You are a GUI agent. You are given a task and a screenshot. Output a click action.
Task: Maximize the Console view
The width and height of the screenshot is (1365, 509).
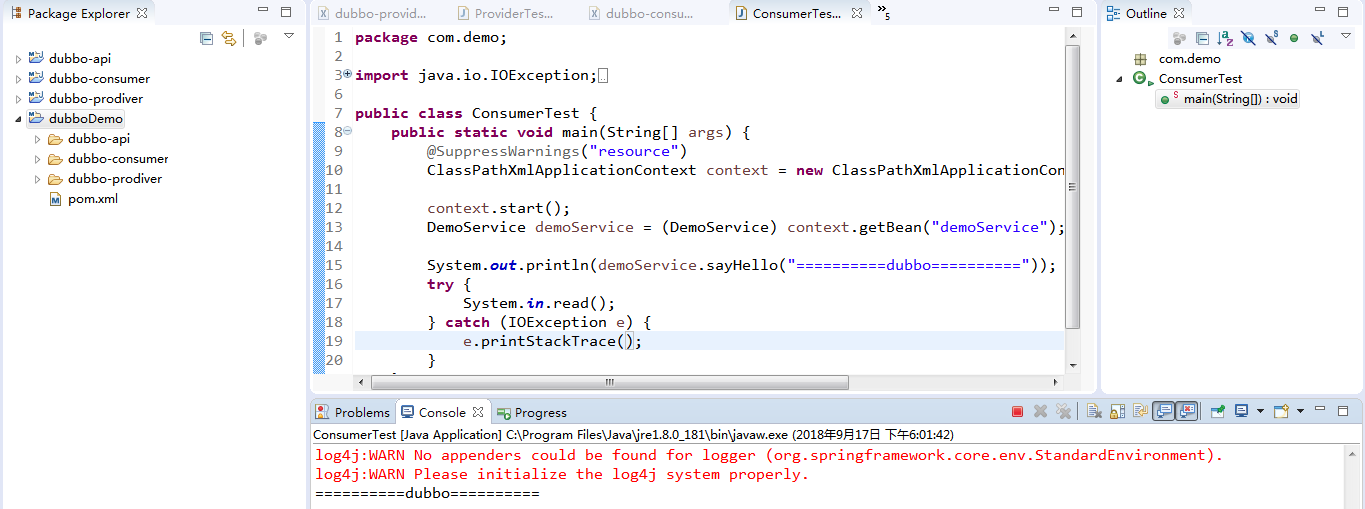tap(1343, 411)
